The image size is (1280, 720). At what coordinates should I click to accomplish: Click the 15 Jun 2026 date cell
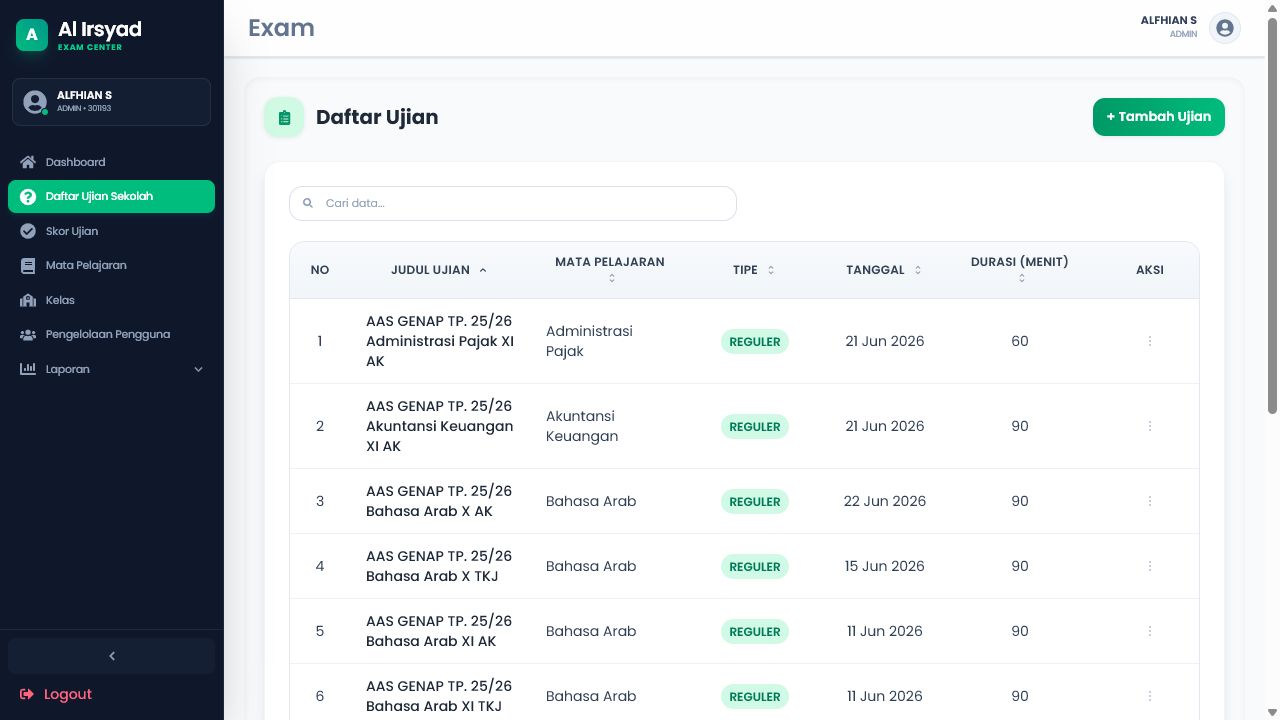(x=885, y=566)
